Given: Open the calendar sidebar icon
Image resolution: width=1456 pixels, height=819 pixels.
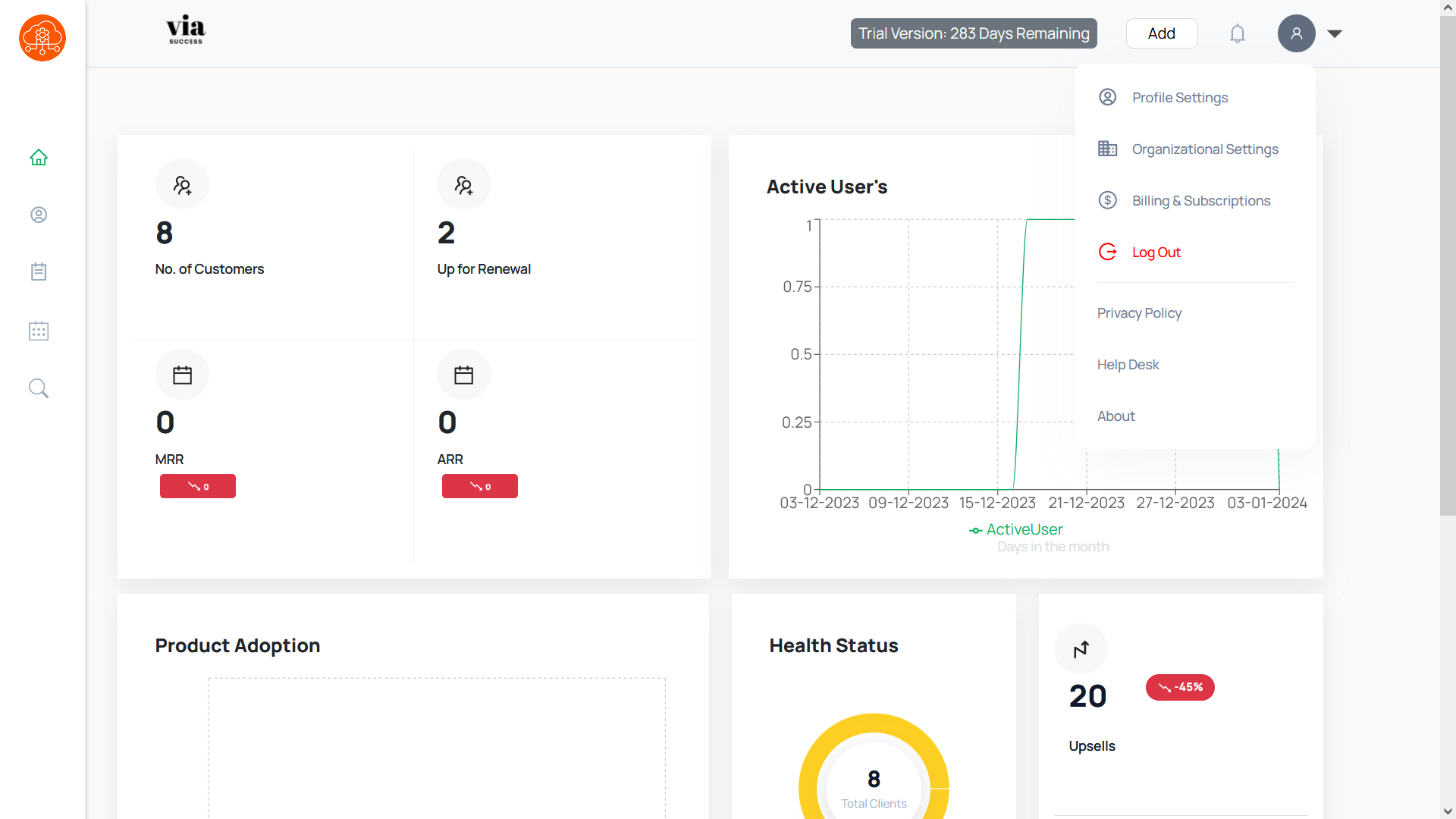Looking at the screenshot, I should pyautogui.click(x=39, y=331).
